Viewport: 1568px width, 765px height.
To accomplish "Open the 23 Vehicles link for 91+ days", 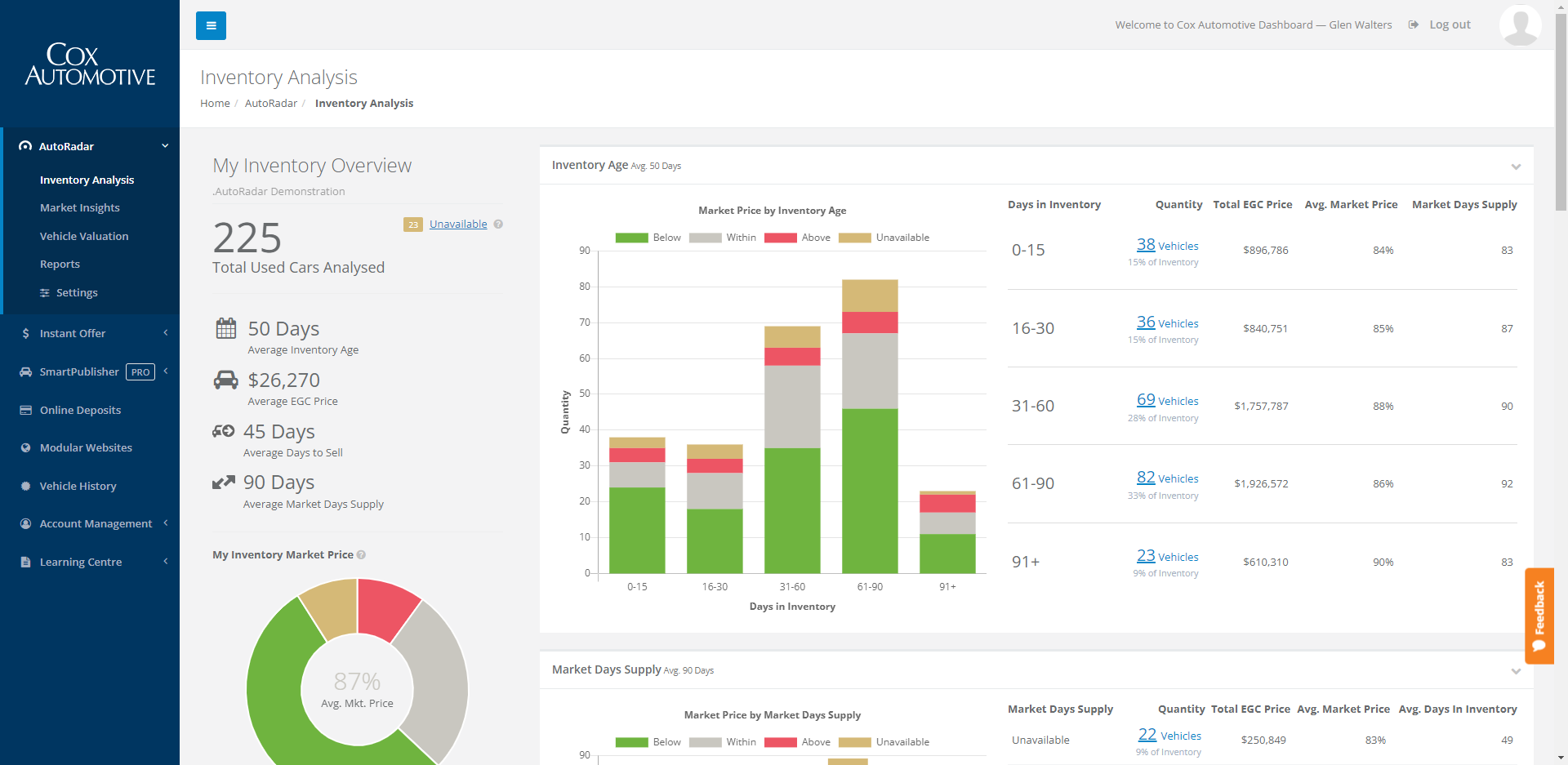I will click(x=1167, y=555).
